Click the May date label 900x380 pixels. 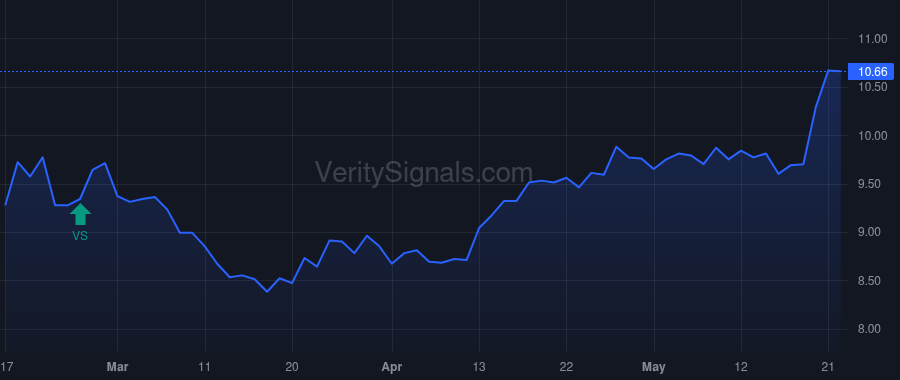[654, 367]
